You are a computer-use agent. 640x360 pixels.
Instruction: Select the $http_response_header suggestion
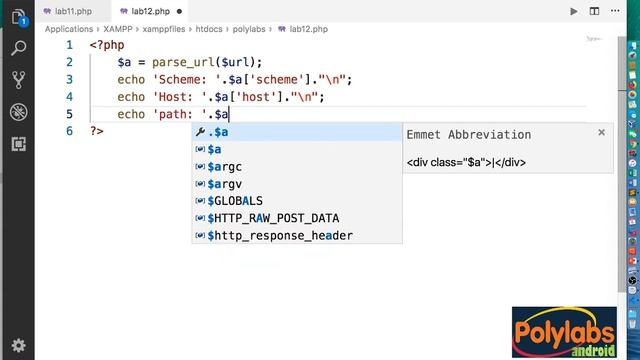297,235
